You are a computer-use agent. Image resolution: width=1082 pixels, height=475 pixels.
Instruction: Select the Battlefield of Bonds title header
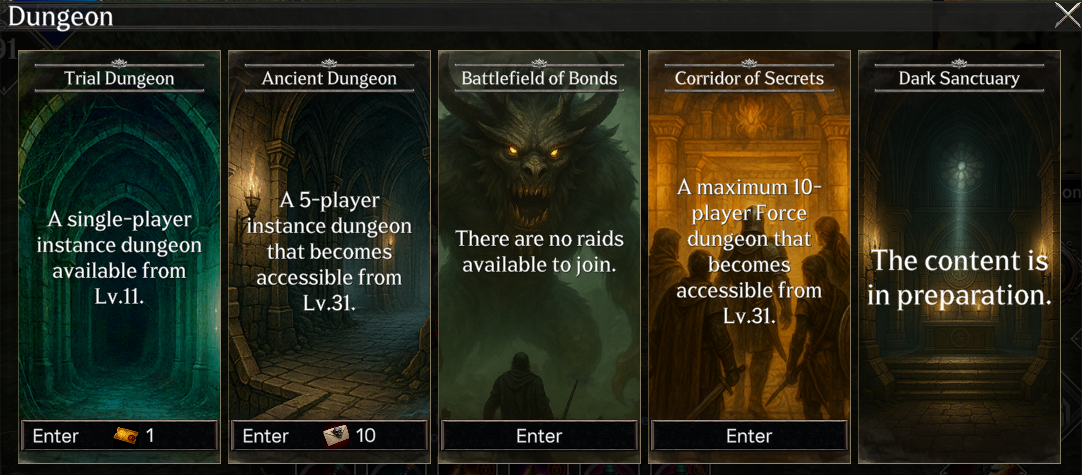[539, 78]
